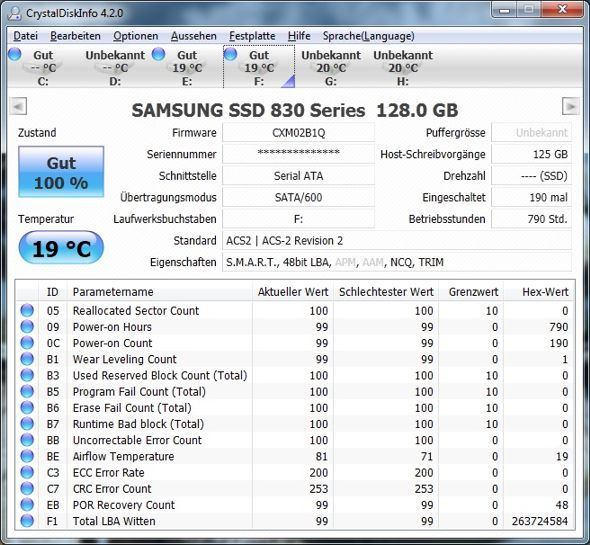Click the 19 °C temperature display
The width and height of the screenshot is (590, 545).
coord(61,248)
